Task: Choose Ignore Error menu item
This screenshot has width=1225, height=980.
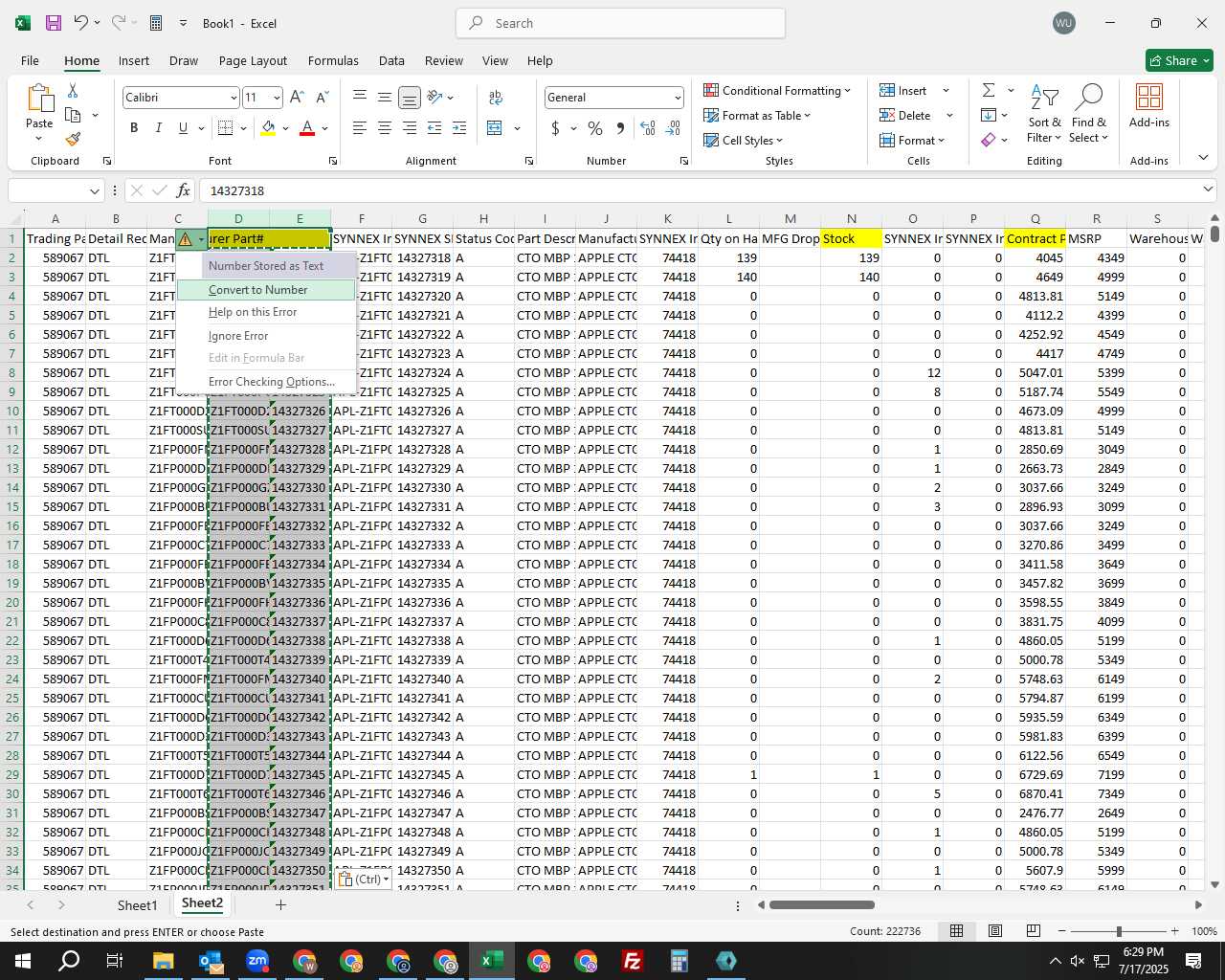Action: [266, 335]
